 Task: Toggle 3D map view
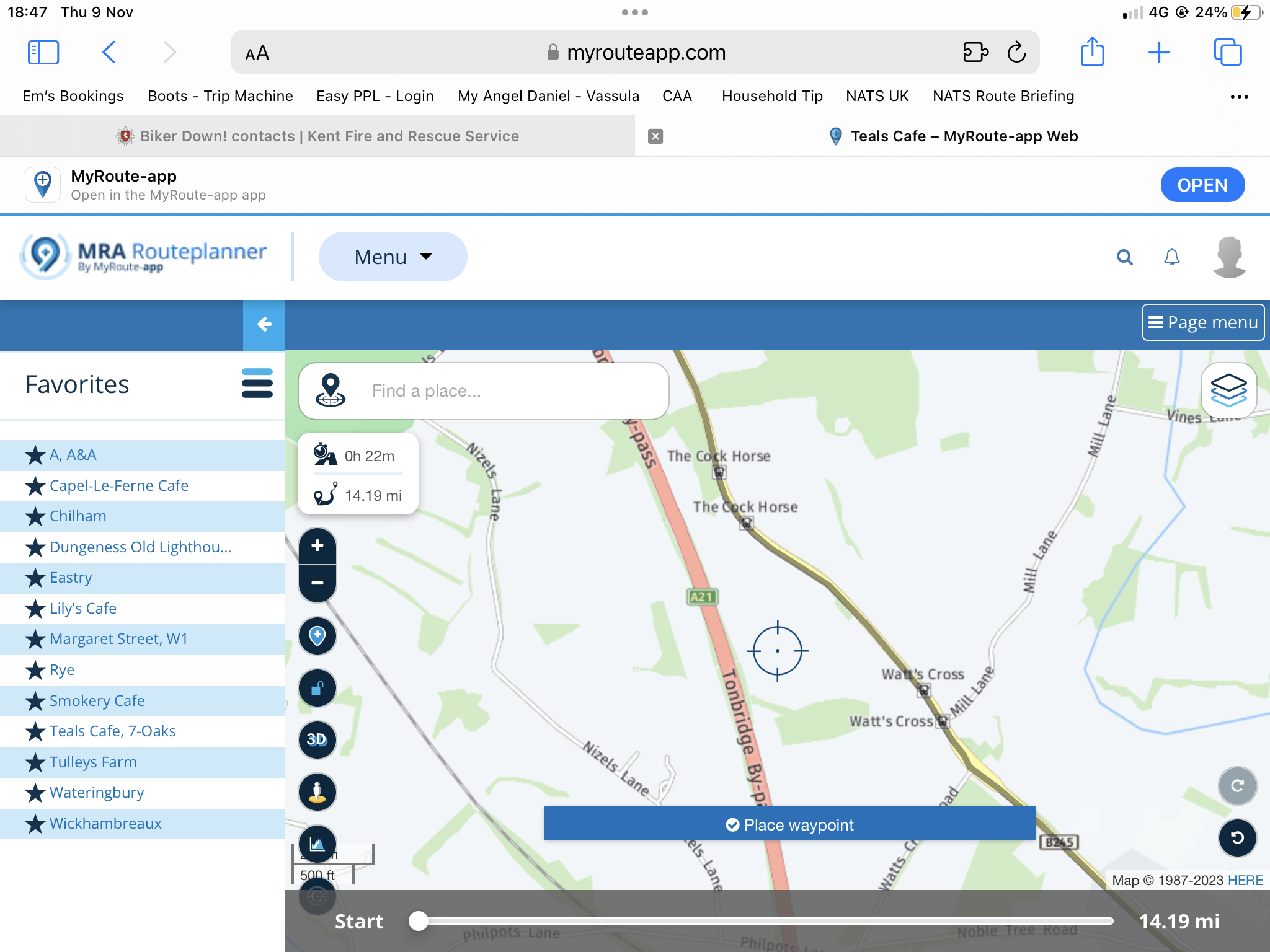pyautogui.click(x=317, y=739)
